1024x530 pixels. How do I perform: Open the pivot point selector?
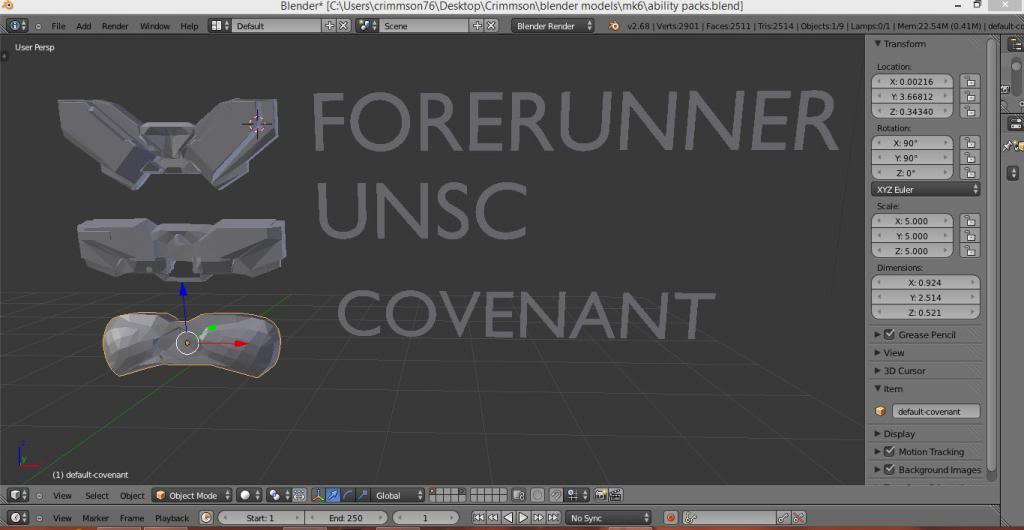tap(278, 495)
